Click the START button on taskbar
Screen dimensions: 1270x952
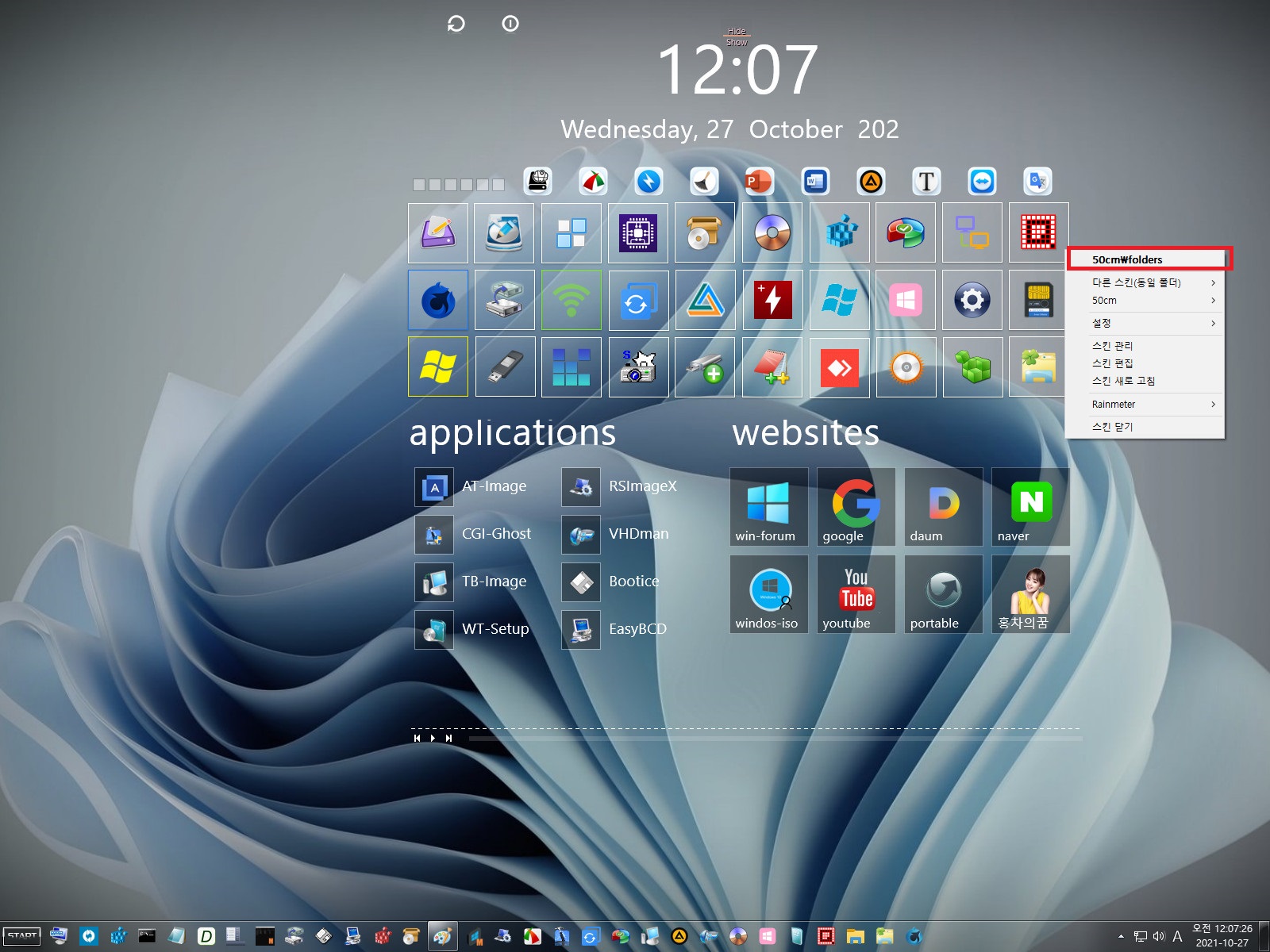coord(22,936)
